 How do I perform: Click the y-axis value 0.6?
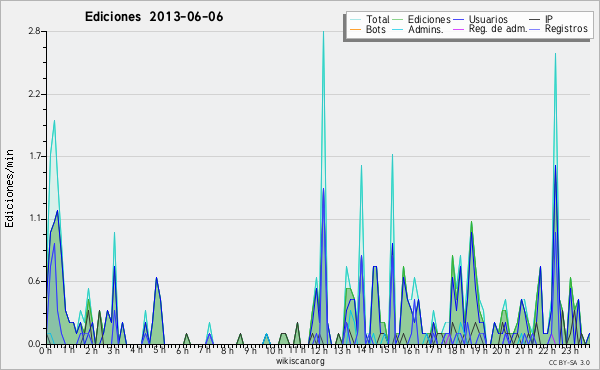click(34, 281)
